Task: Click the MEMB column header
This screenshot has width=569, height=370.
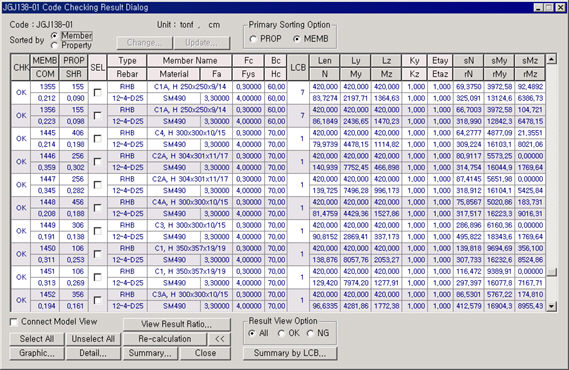Action: tap(45, 61)
